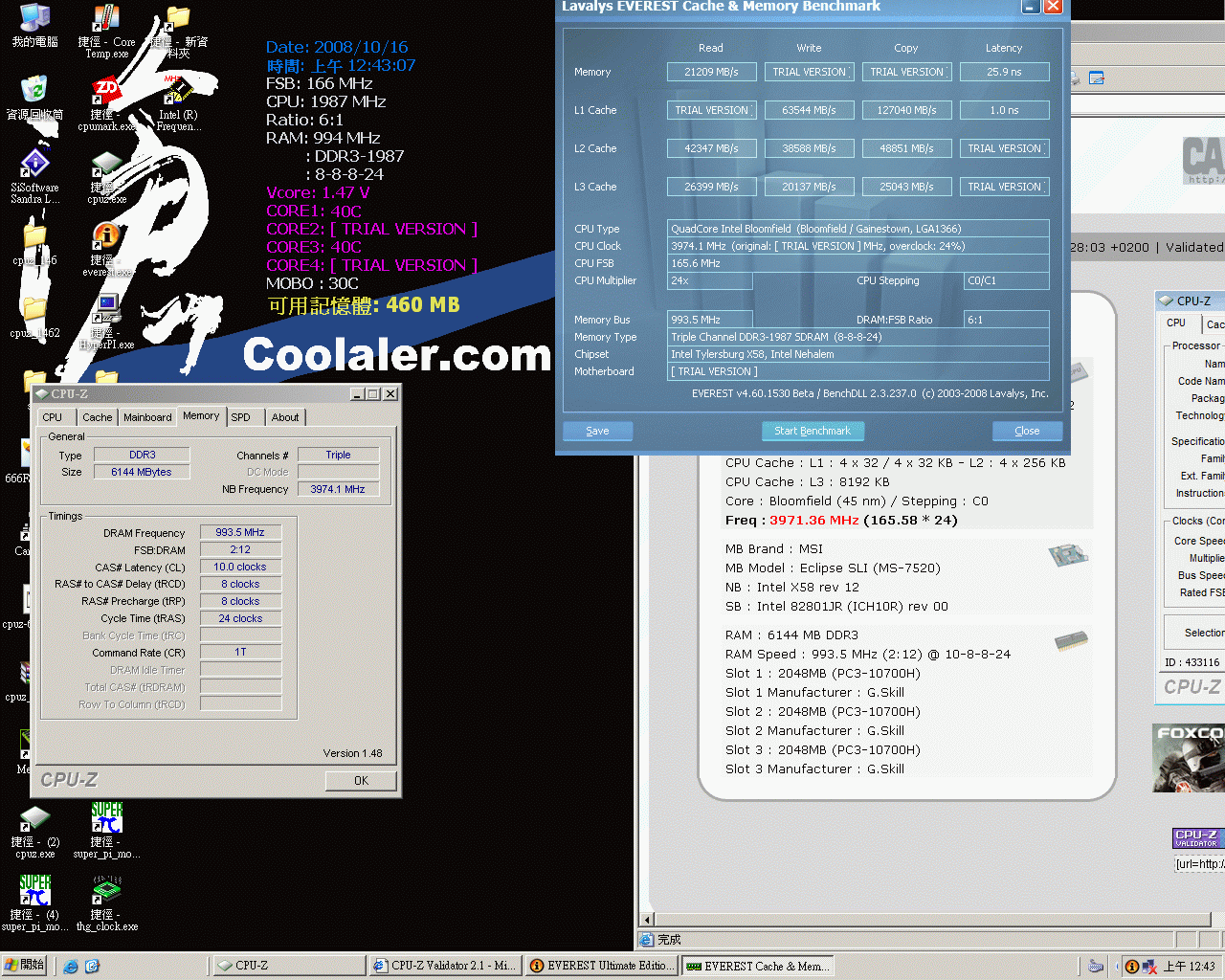The height and width of the screenshot is (980, 1225).
Task: Launch the cpumark.exe ZD shortcut
Action: click(106, 103)
